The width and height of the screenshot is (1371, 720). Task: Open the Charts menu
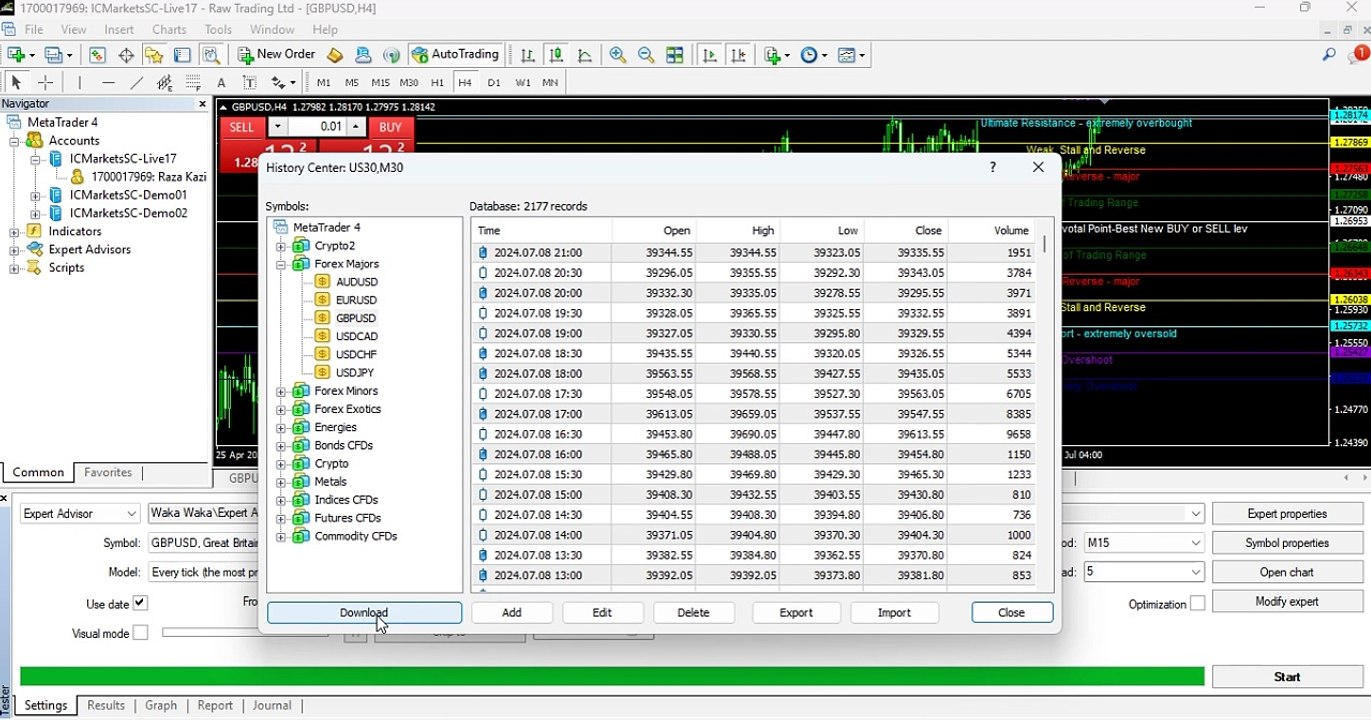click(169, 30)
